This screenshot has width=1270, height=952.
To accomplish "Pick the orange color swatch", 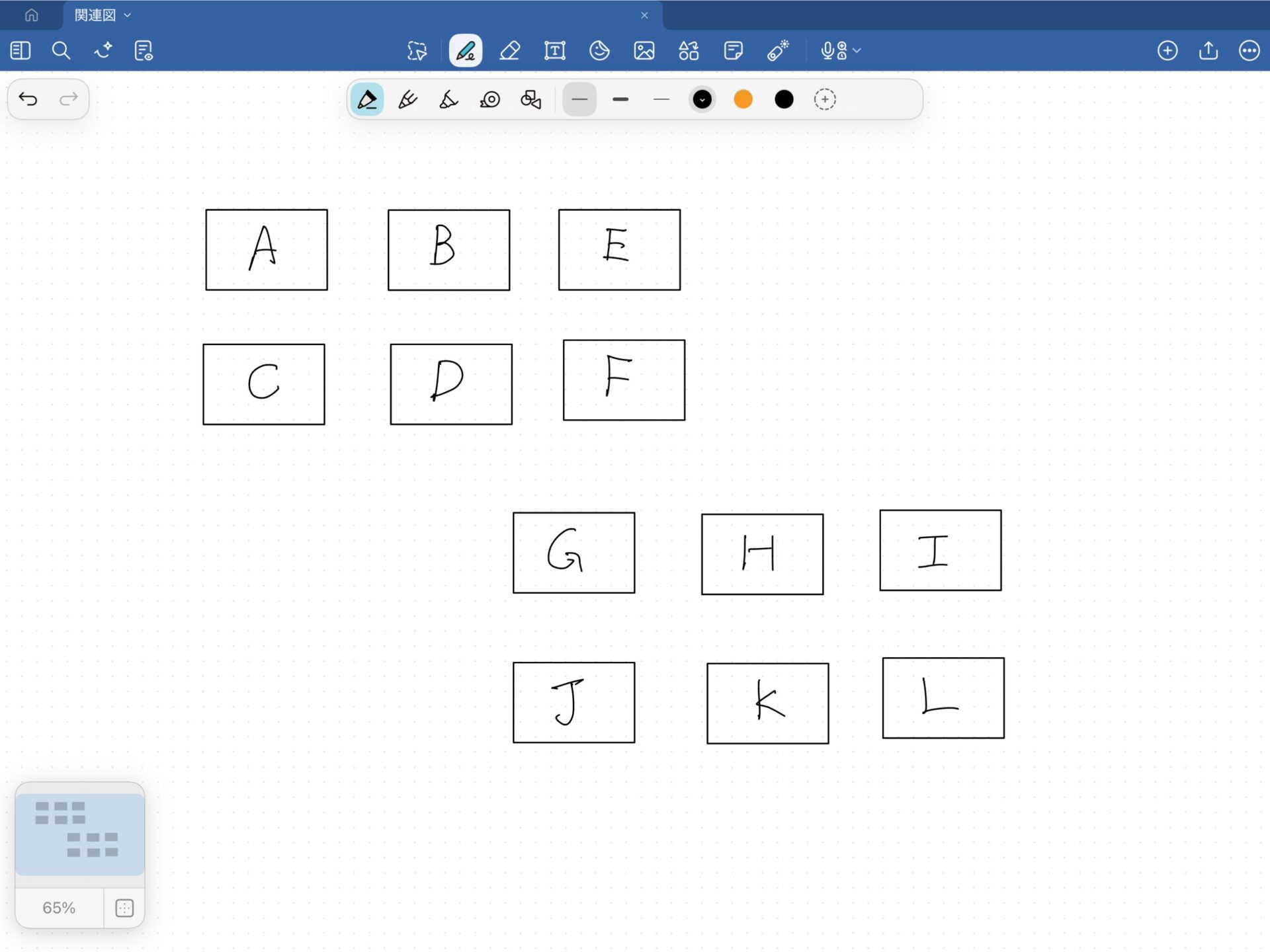I will [x=743, y=100].
